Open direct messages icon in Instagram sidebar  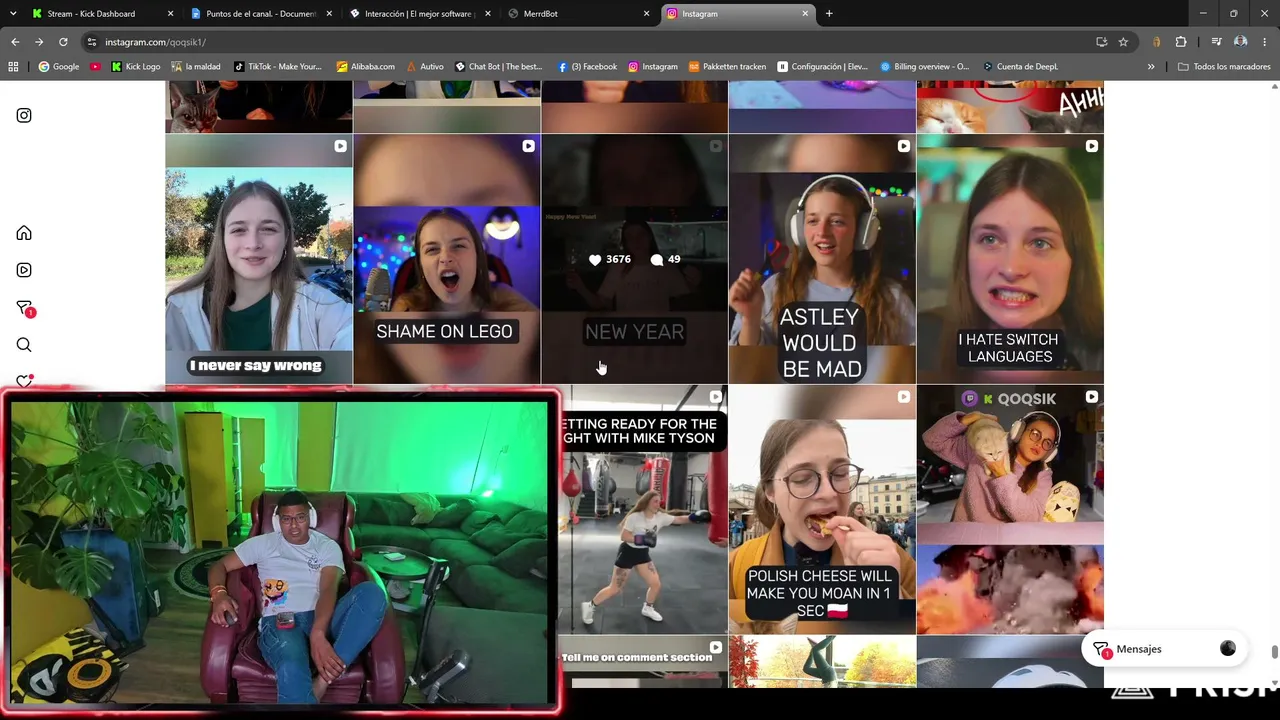[x=25, y=308]
